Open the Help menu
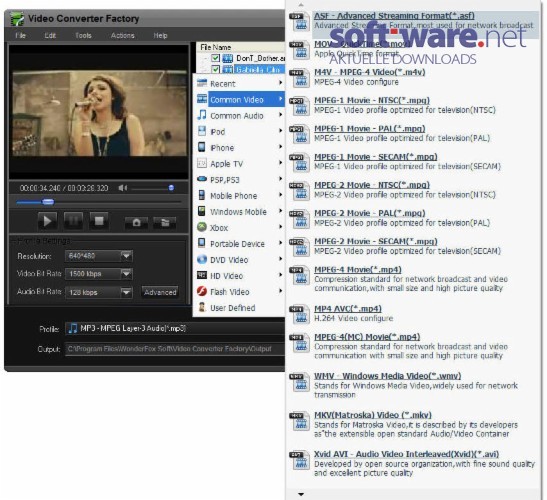547x500 pixels. (160, 36)
